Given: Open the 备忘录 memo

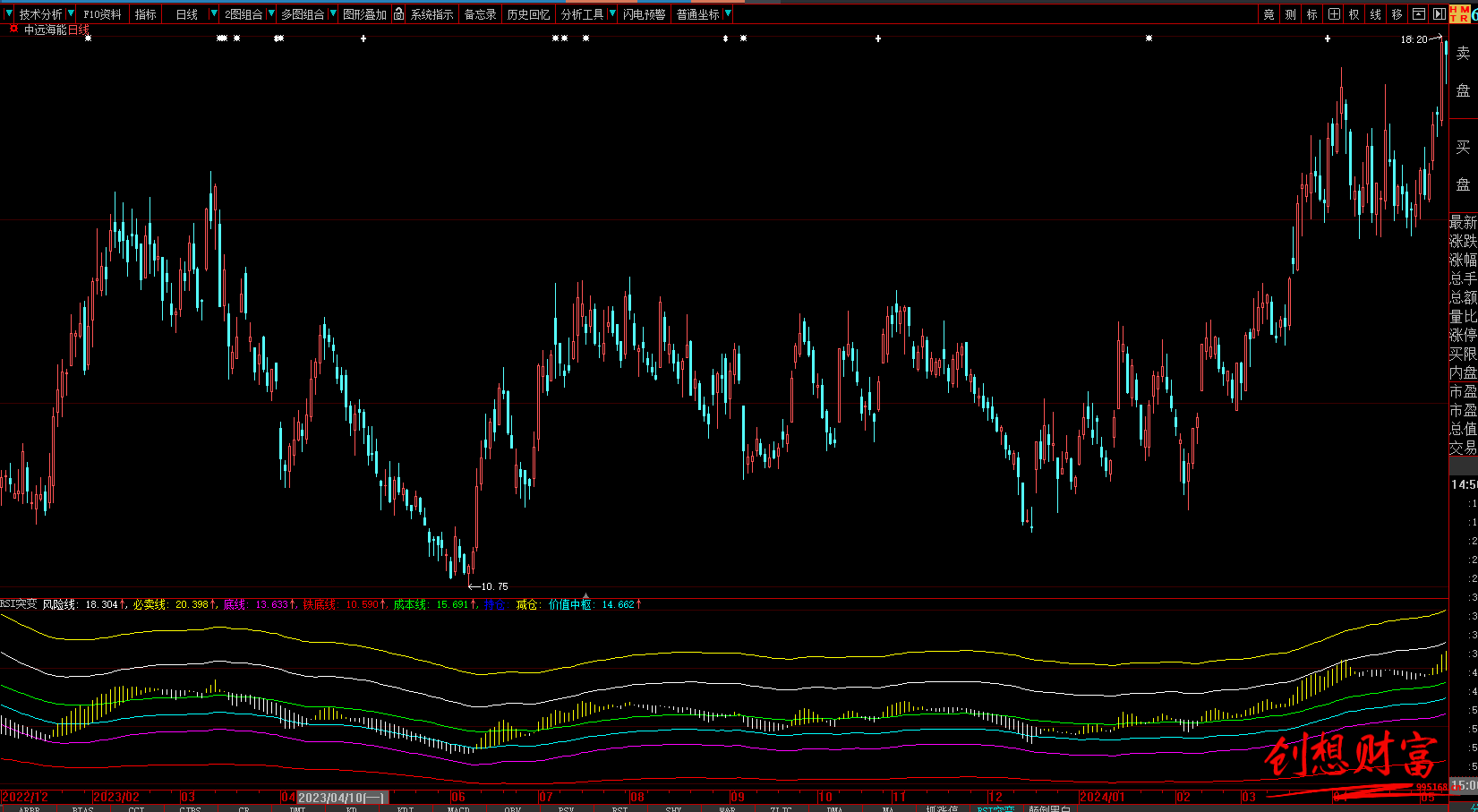Looking at the screenshot, I should (x=480, y=14).
